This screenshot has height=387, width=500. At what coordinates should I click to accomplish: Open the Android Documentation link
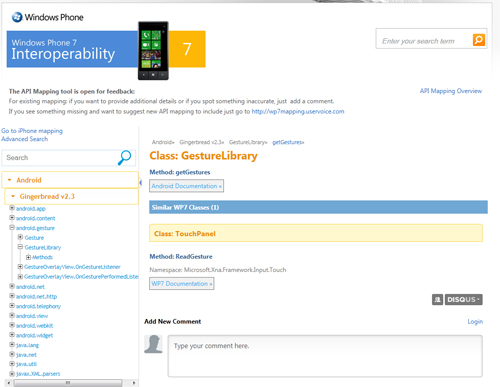(186, 186)
